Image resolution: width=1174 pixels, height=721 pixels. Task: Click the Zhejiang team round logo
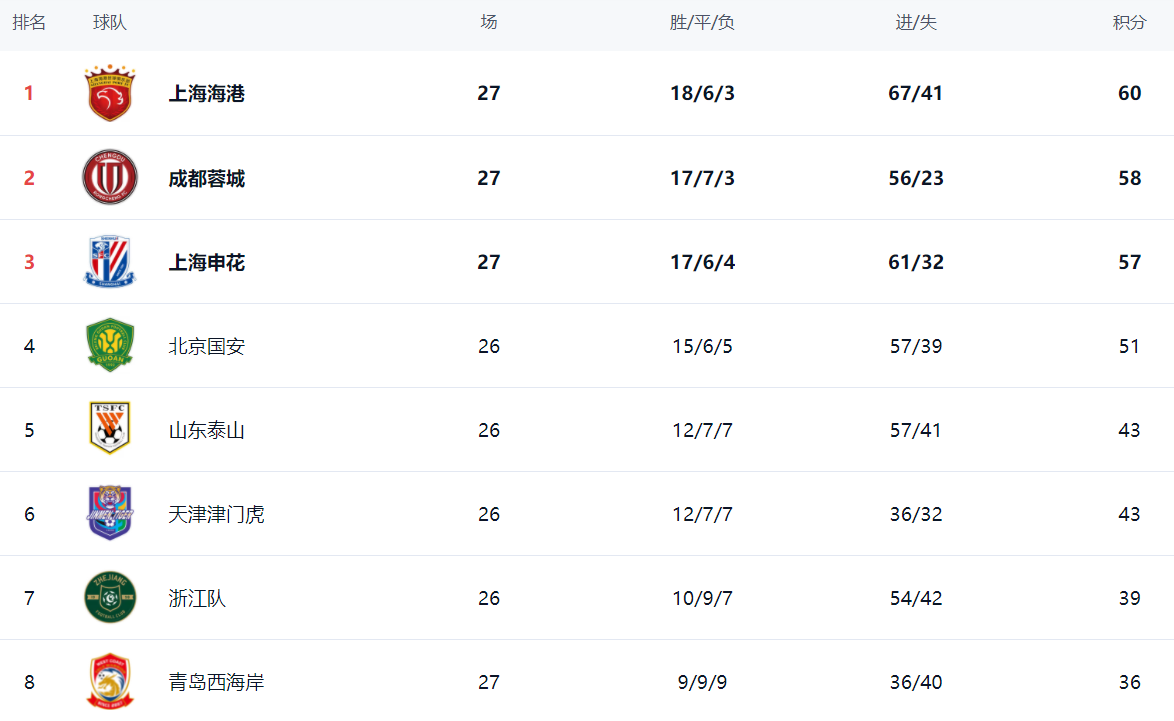click(109, 598)
